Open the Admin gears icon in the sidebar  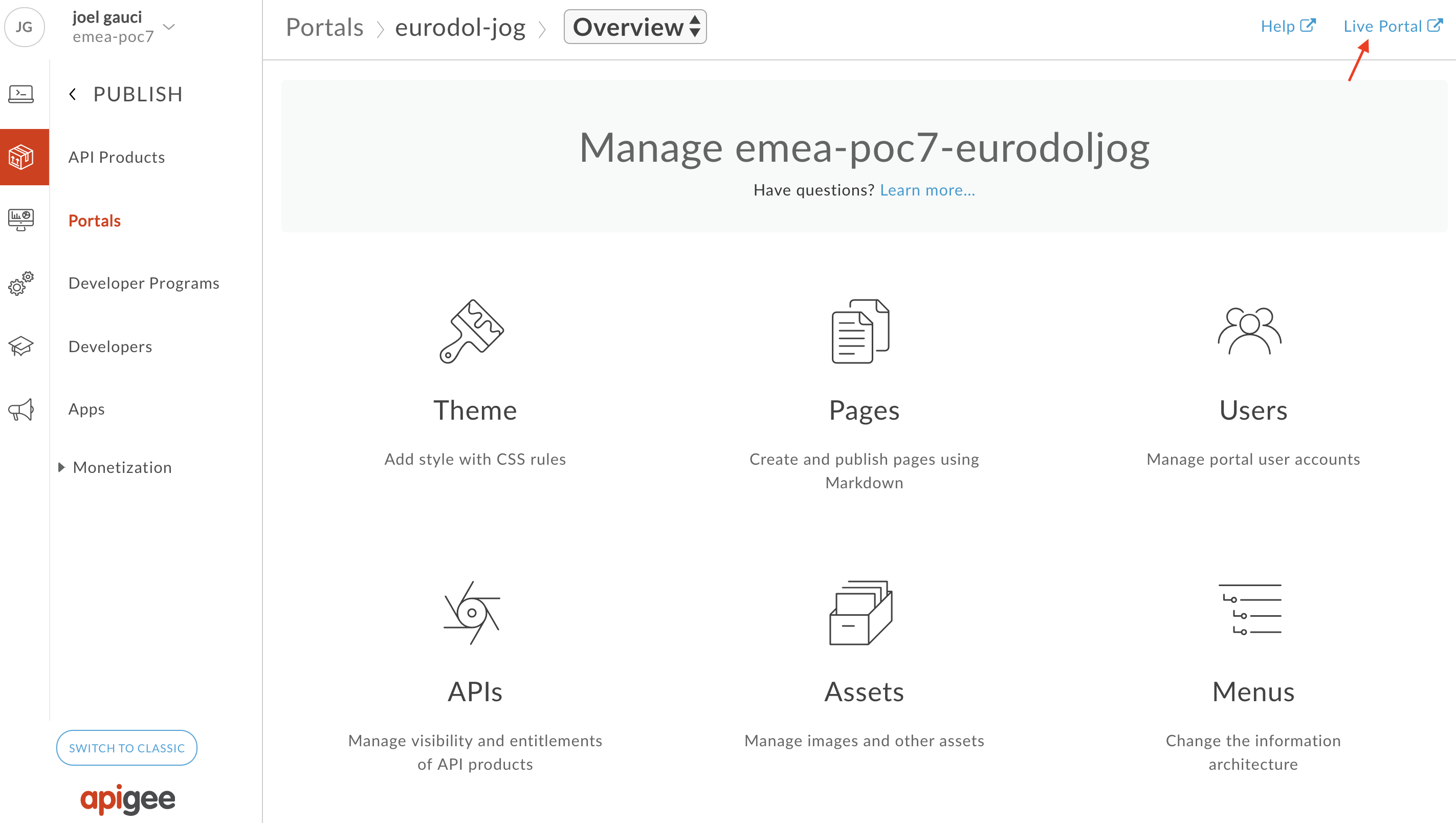[21, 284]
